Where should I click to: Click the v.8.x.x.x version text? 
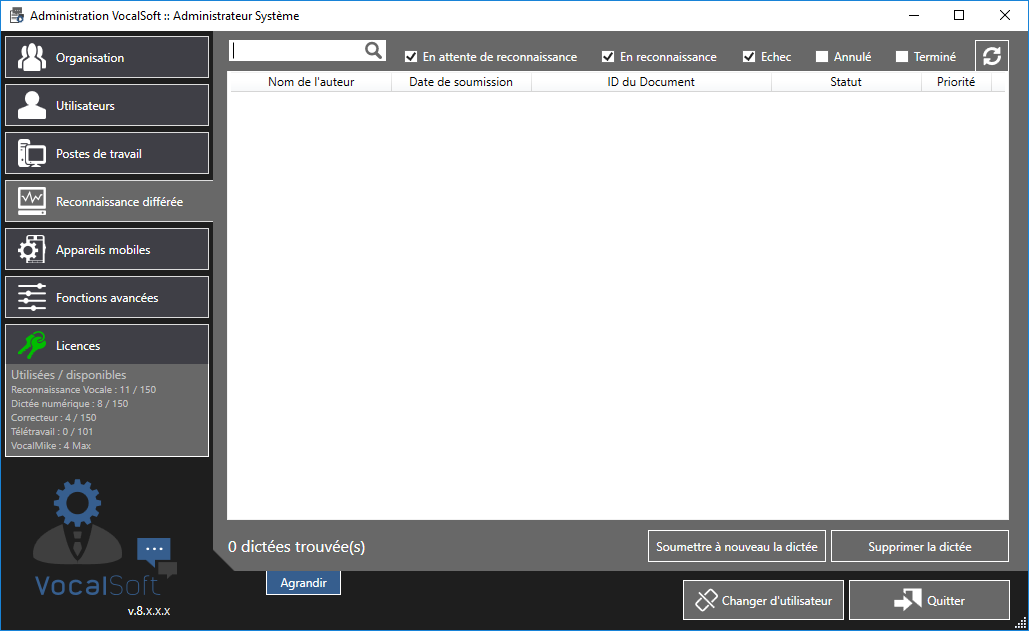tap(149, 611)
